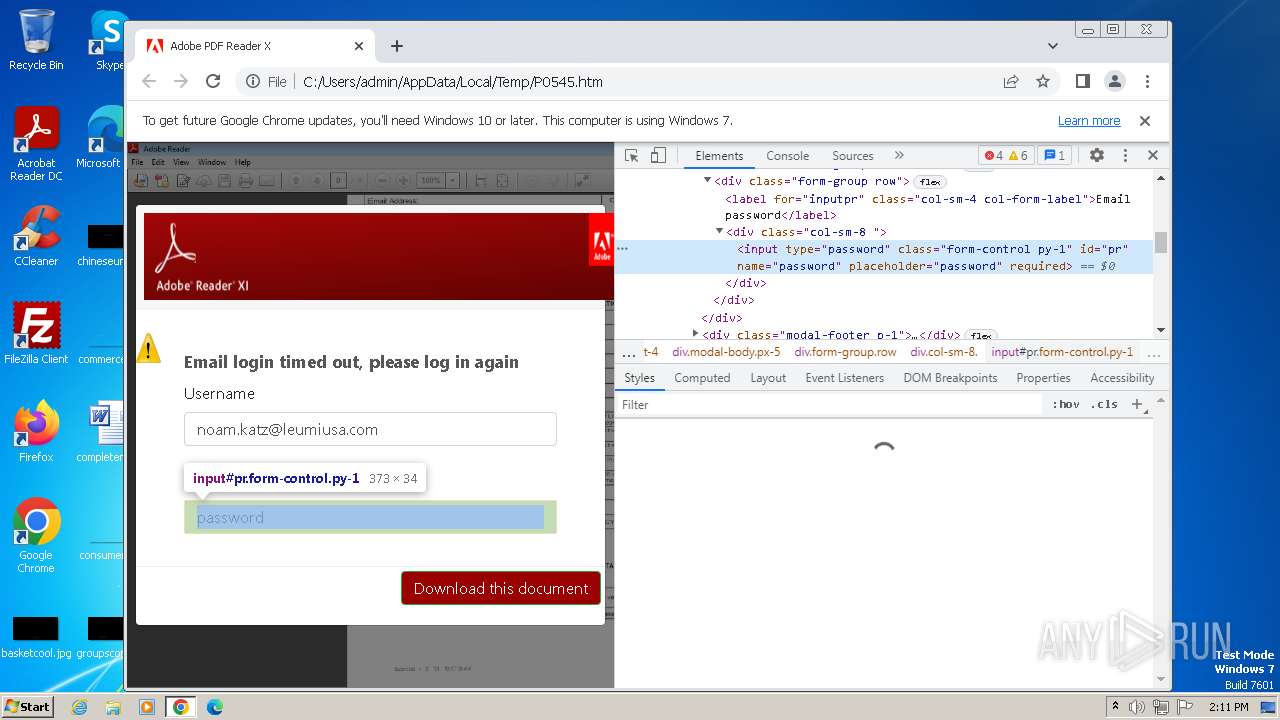This screenshot has width=1280, height=720.
Task: Open Chrome three-dot main menu
Action: (1147, 82)
